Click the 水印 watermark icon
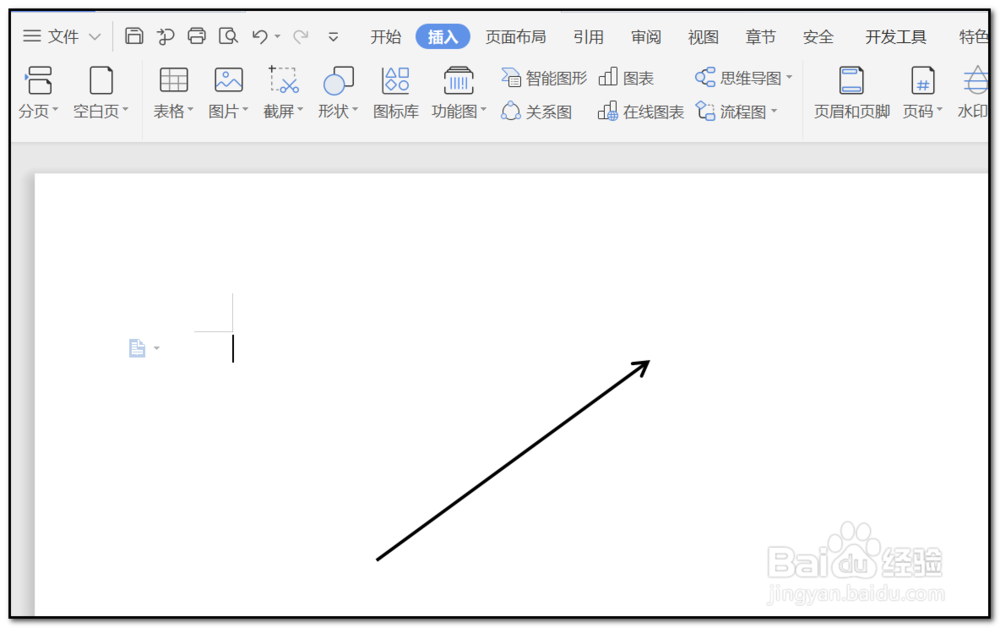The image size is (1000, 628). [x=976, y=80]
